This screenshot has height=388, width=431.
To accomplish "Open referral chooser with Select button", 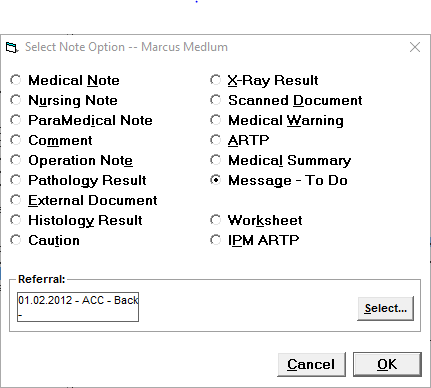I will click(x=385, y=308).
